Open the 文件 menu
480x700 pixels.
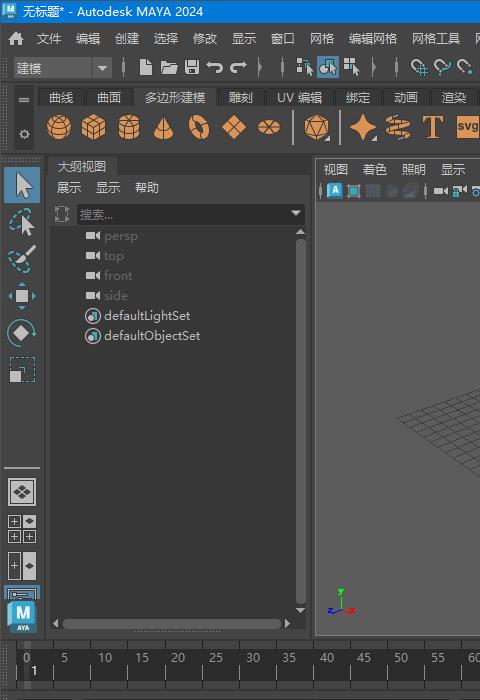pos(49,39)
